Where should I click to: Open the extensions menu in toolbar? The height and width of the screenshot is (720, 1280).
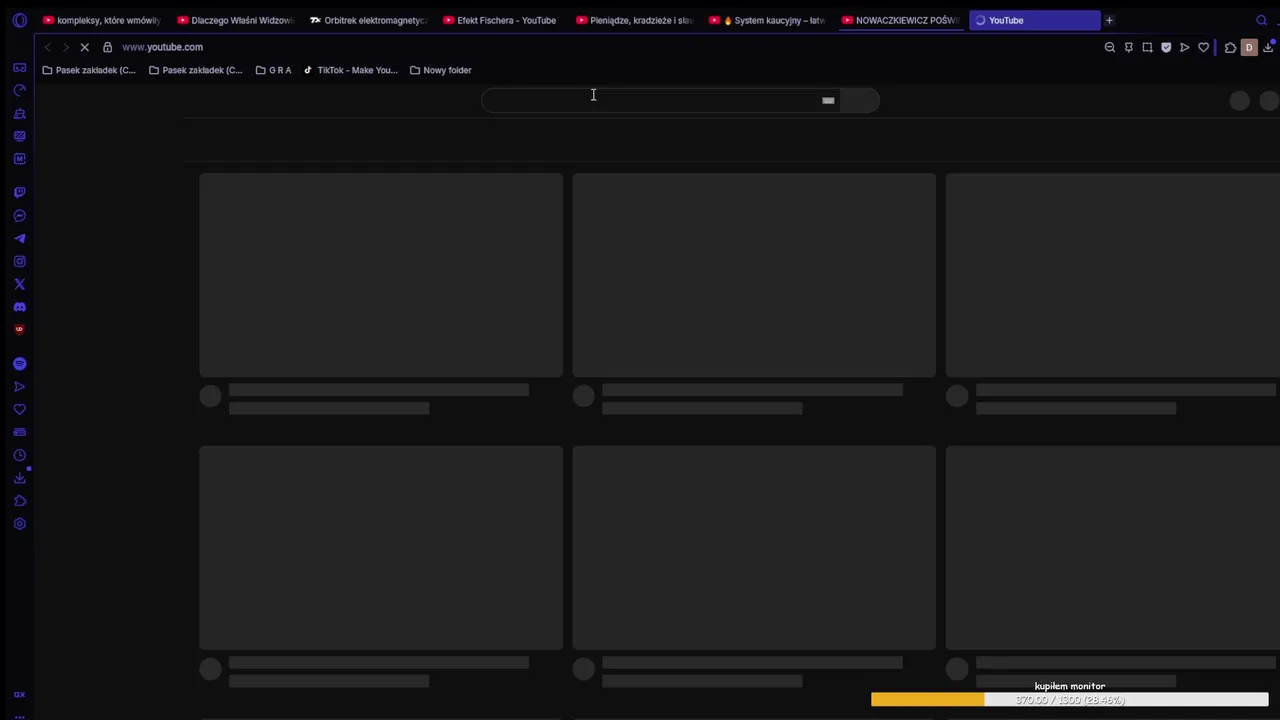click(x=1231, y=47)
